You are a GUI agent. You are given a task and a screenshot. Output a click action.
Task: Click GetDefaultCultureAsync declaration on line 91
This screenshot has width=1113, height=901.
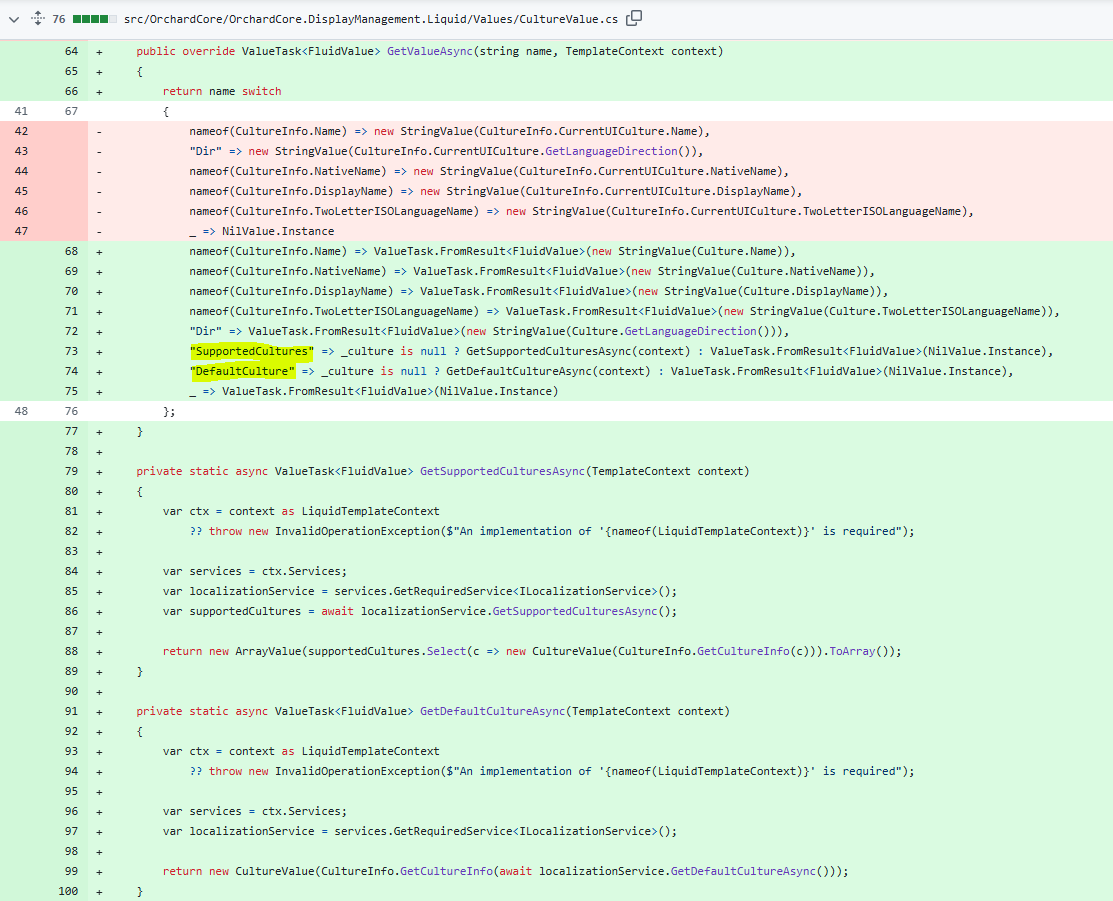[493, 711]
